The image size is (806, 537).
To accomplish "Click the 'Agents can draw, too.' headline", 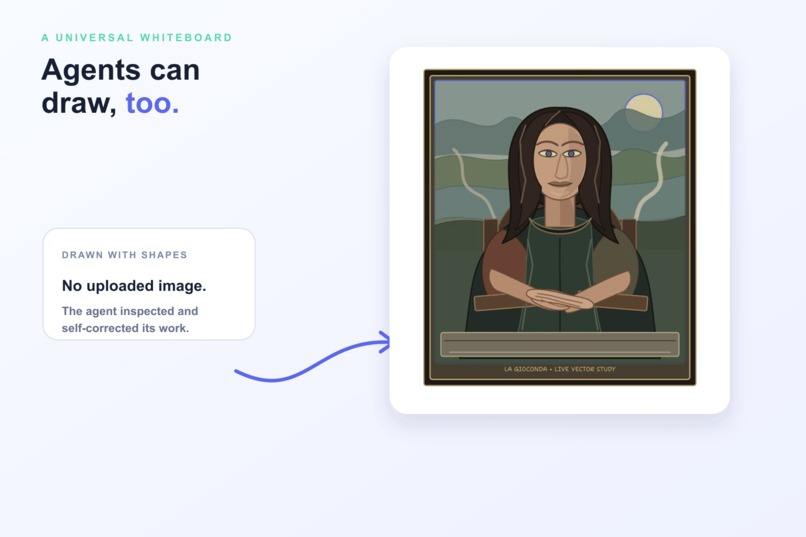I will click(x=121, y=86).
